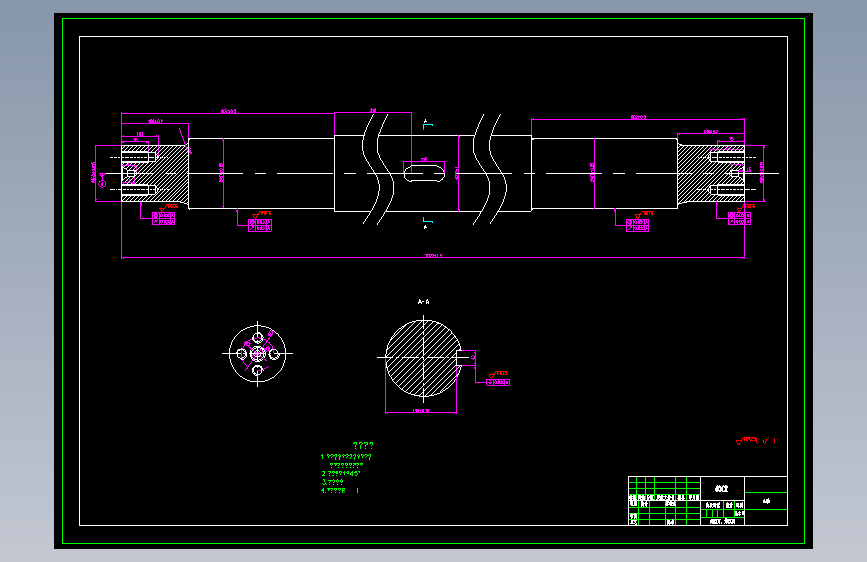Select the bottom bolt hole in end view

[258, 370]
